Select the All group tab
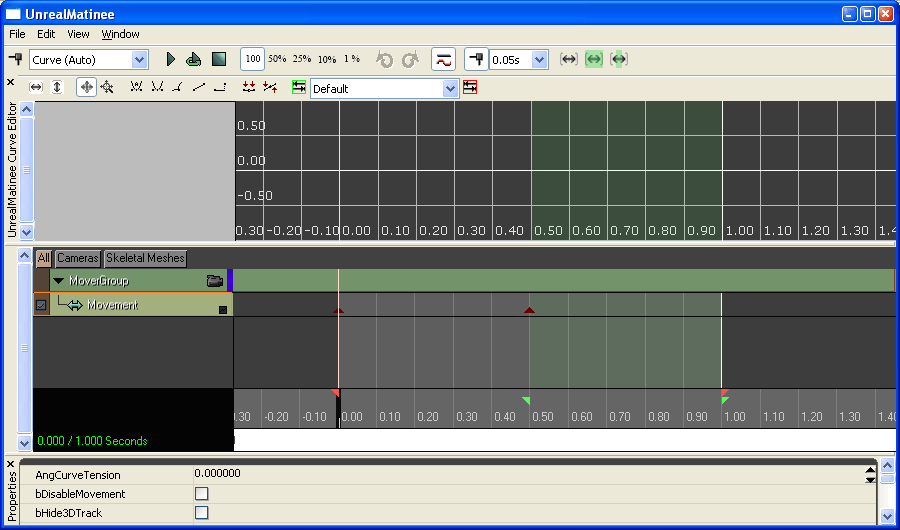Image resolution: width=900 pixels, height=530 pixels. [x=44, y=258]
